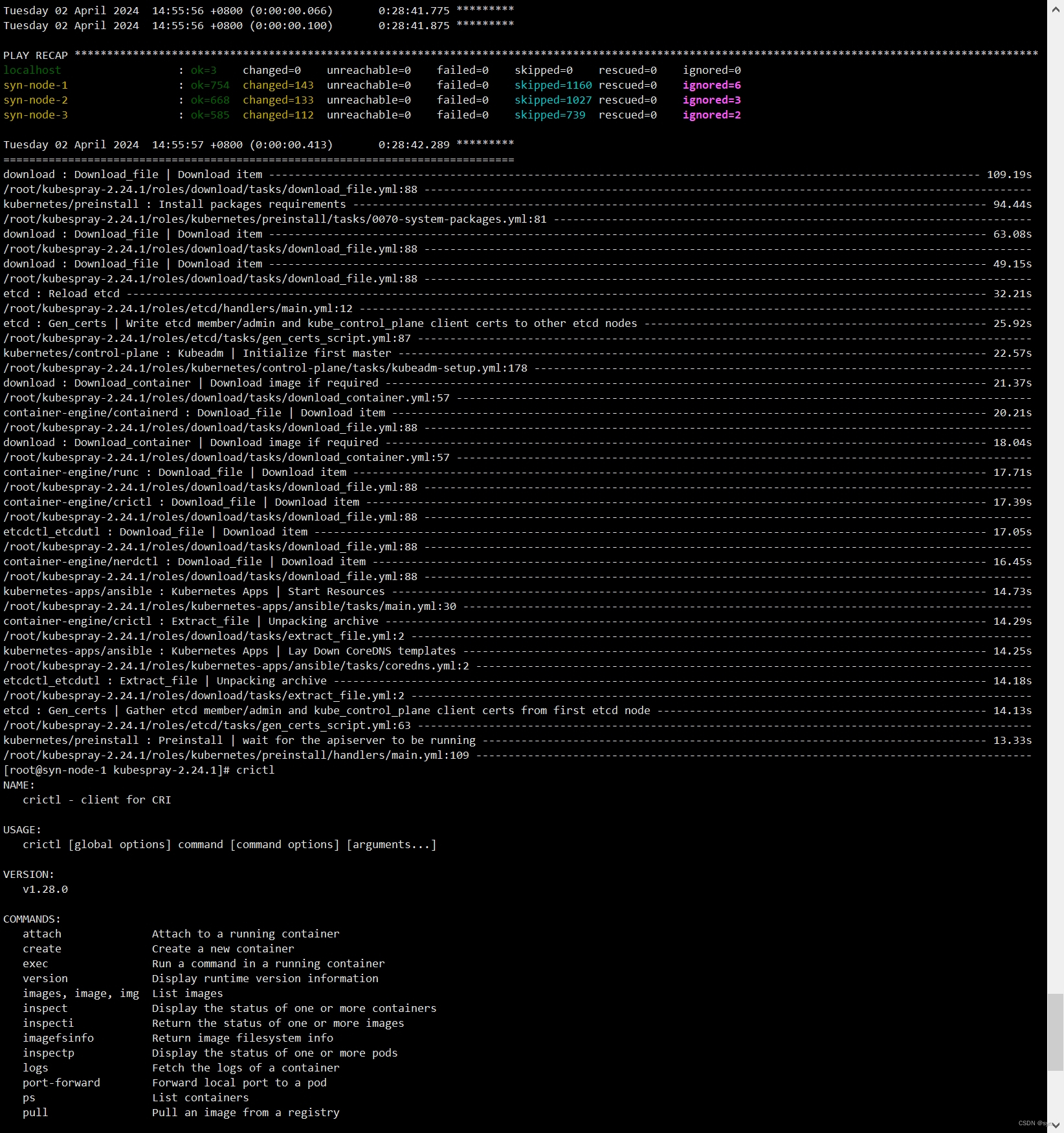Click the 0070-system-packages.yml:81 path
1064x1133 pixels.
tap(275, 219)
